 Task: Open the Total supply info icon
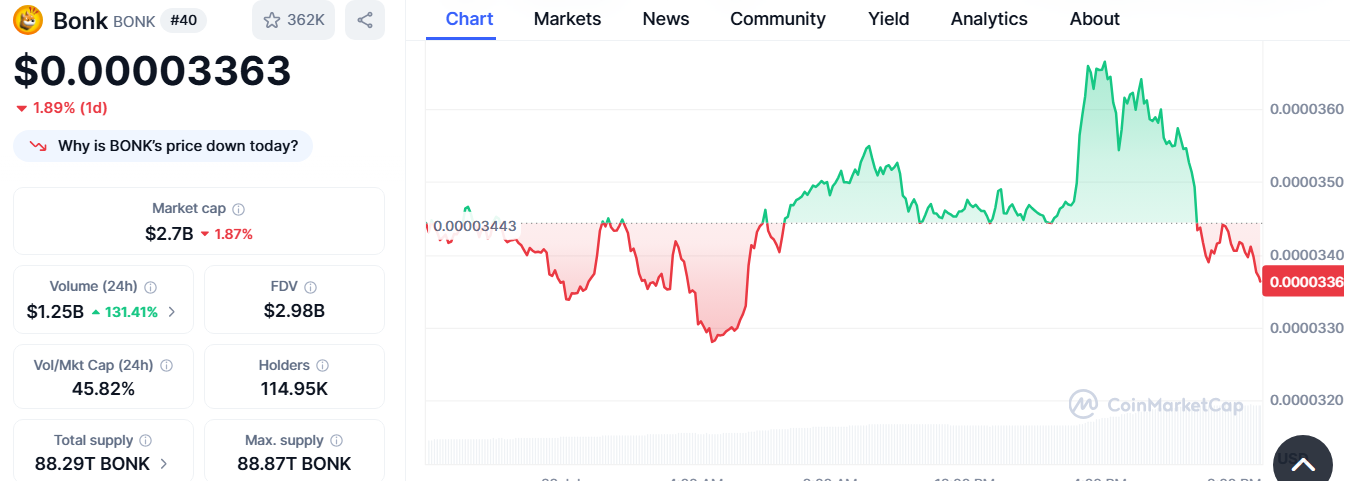tap(145, 440)
